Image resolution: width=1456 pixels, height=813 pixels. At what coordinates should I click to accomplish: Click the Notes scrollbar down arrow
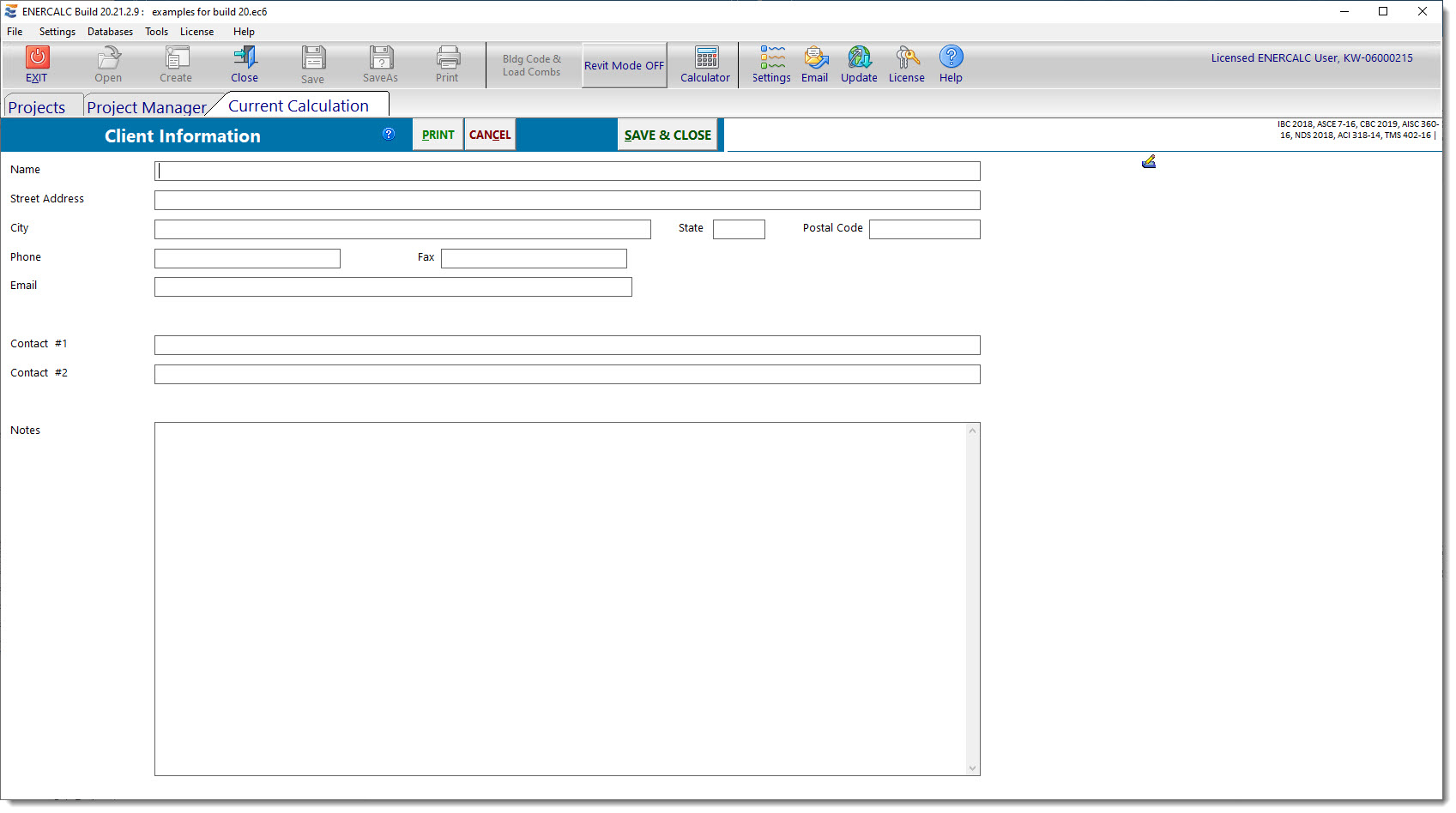click(x=972, y=768)
